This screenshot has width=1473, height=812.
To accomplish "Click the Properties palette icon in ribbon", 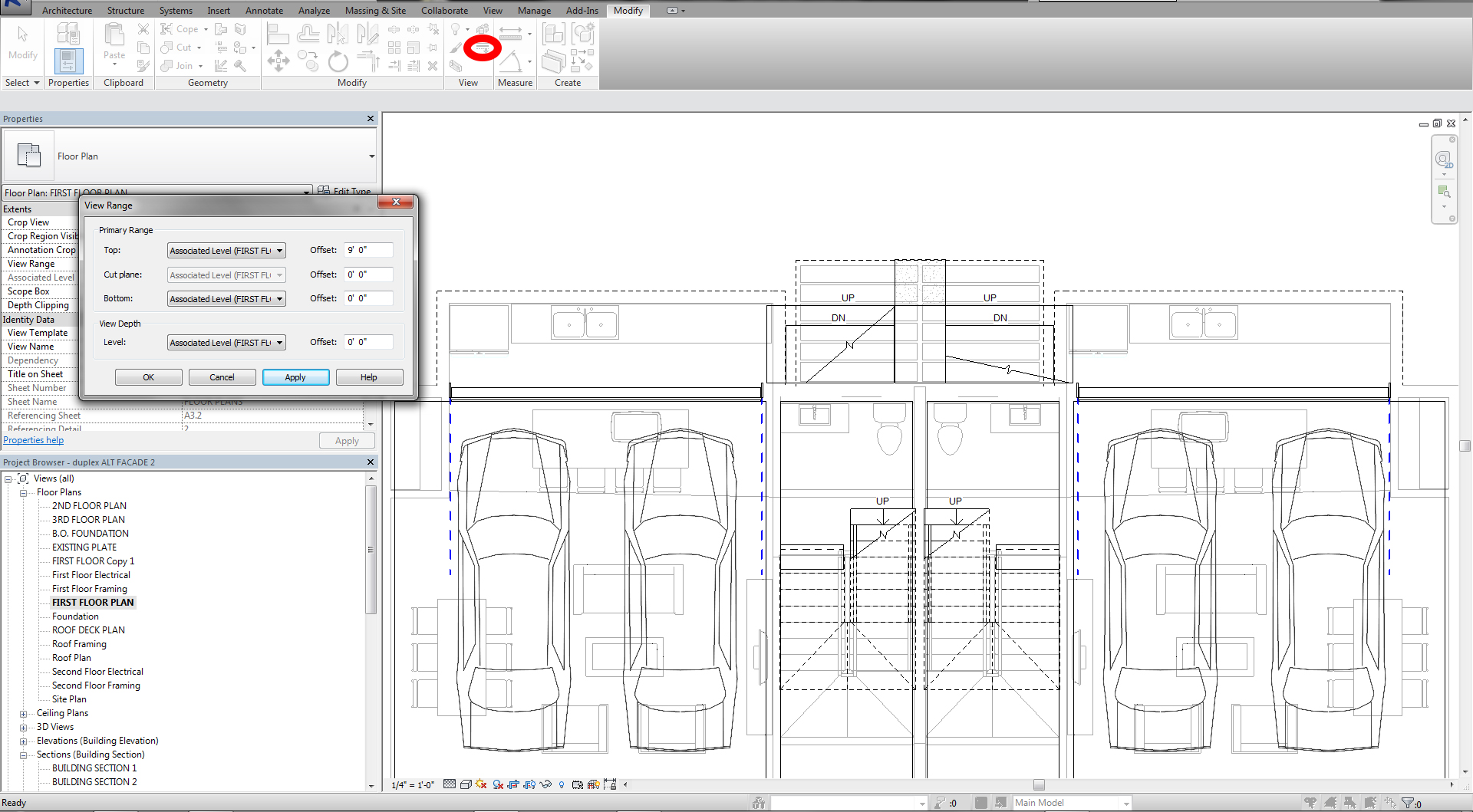I will pos(68,61).
